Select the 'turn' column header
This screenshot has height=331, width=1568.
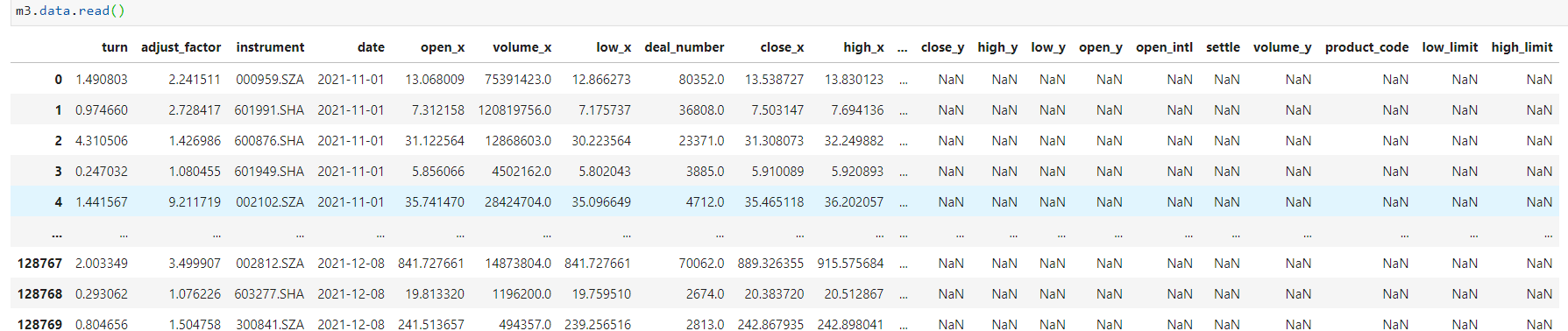click(x=115, y=47)
